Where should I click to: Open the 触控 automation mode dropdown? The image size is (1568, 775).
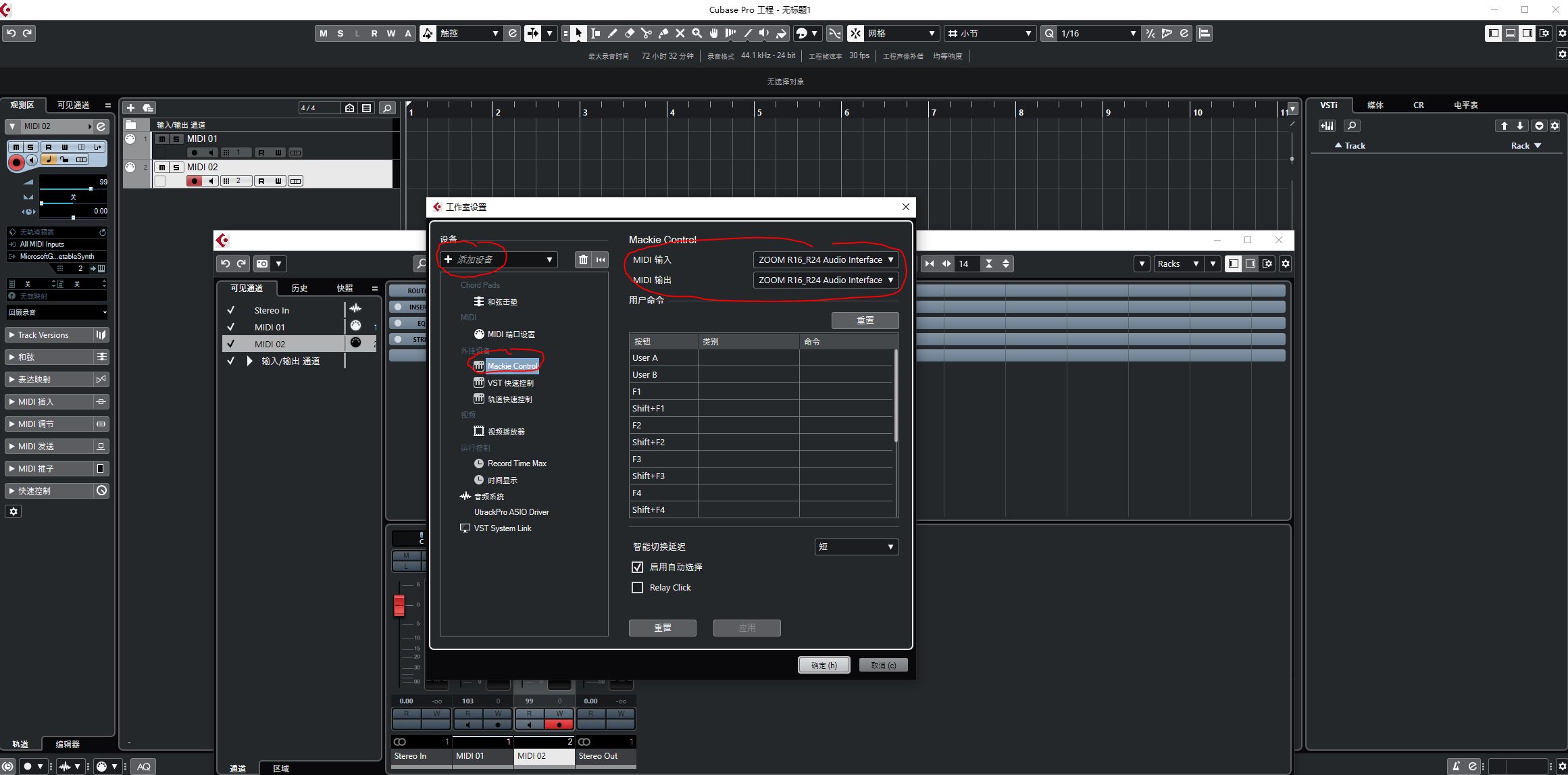(x=470, y=33)
